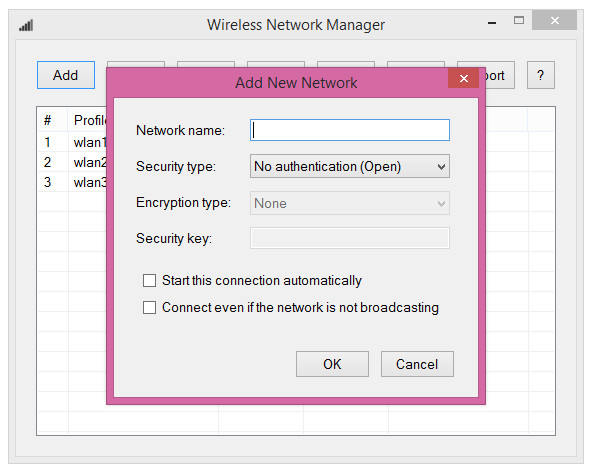The height and width of the screenshot is (474, 594).
Task: Click the Security type dropdown arrow
Action: pyautogui.click(x=441, y=166)
